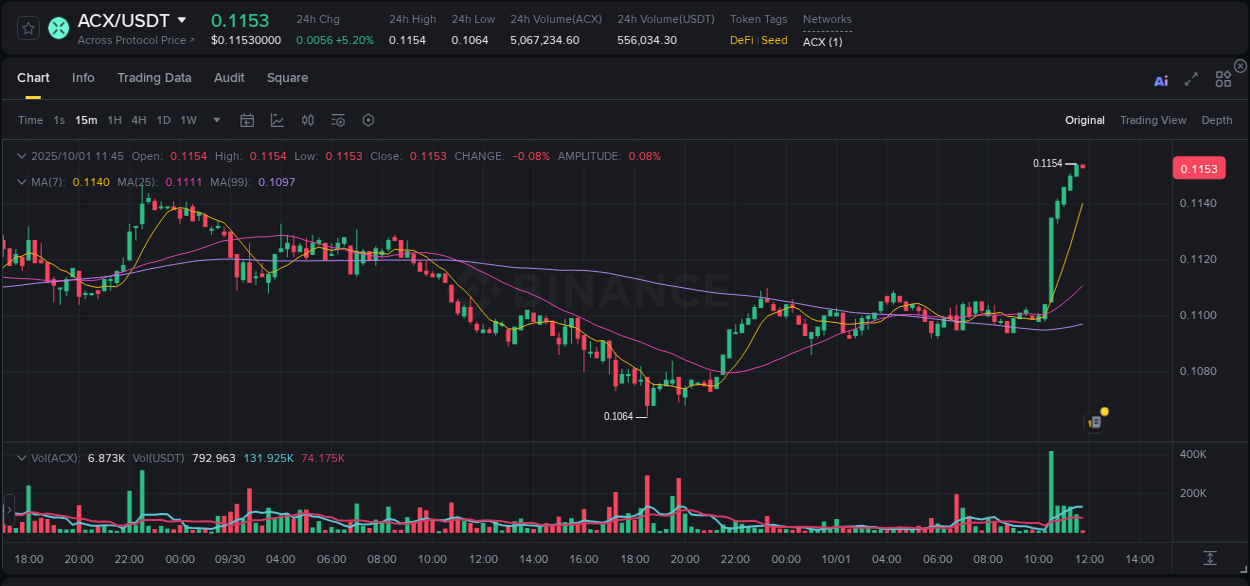Open the indicator settings icon
1250x586 pixels.
coord(338,120)
